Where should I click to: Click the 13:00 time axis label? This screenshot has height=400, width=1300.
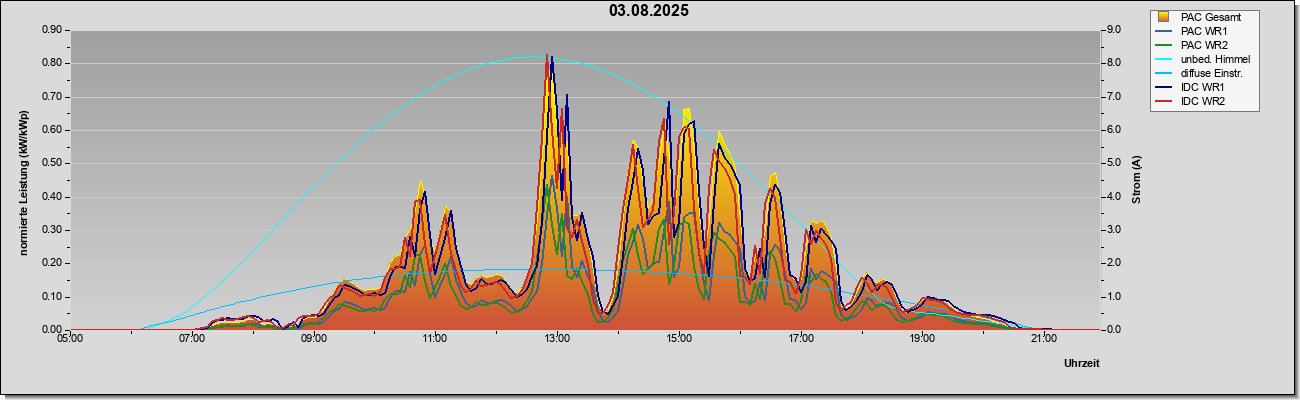557,339
